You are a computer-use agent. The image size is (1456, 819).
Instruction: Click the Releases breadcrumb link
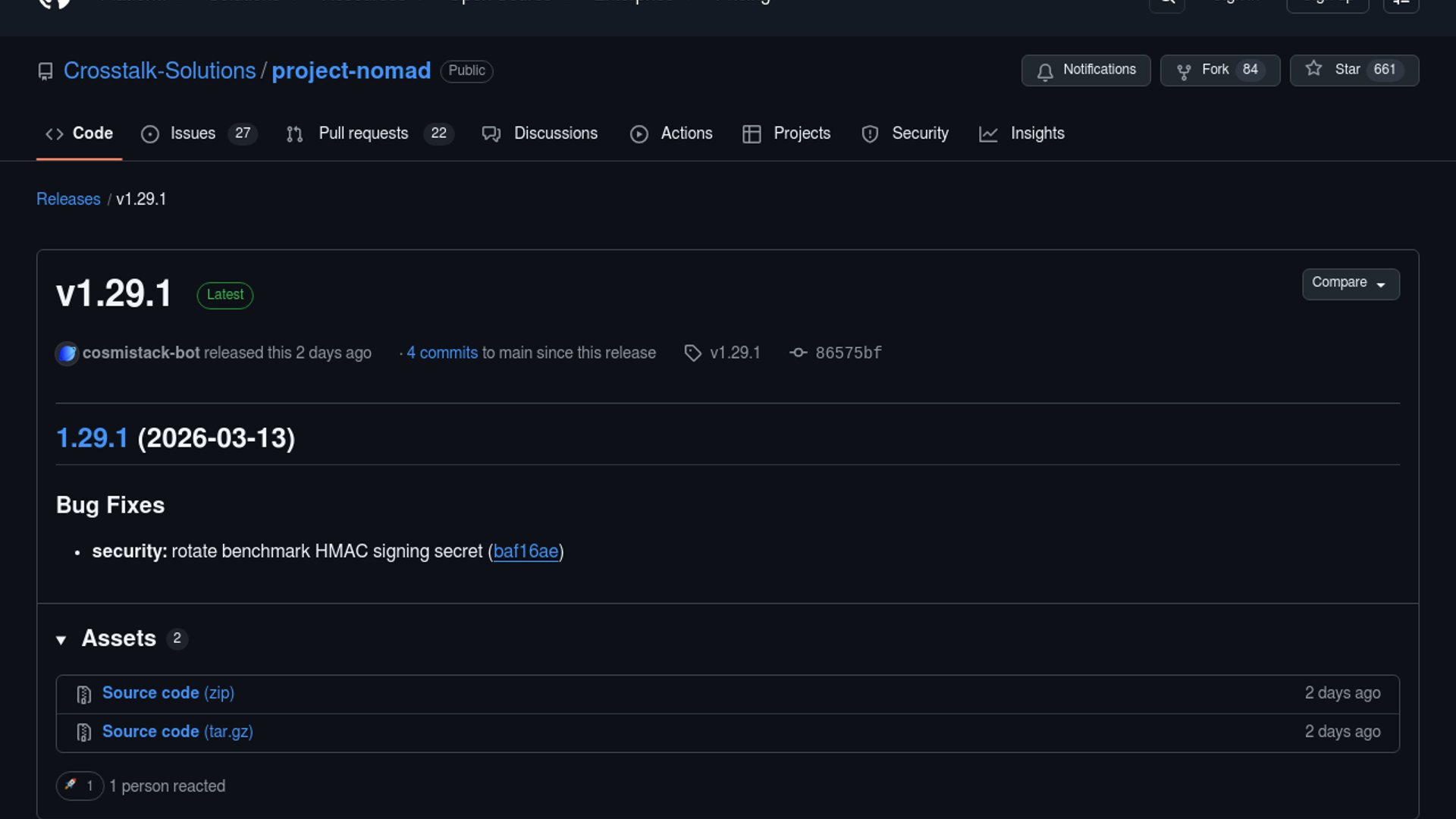[x=68, y=199]
